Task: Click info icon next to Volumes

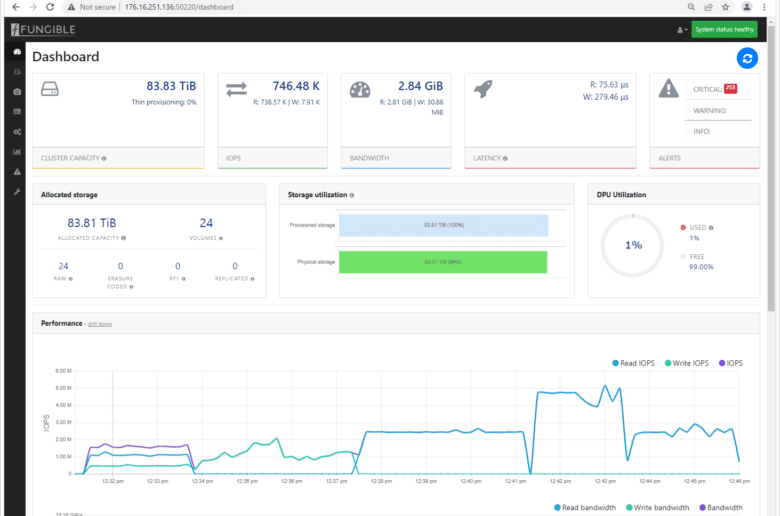Action: 221,238
